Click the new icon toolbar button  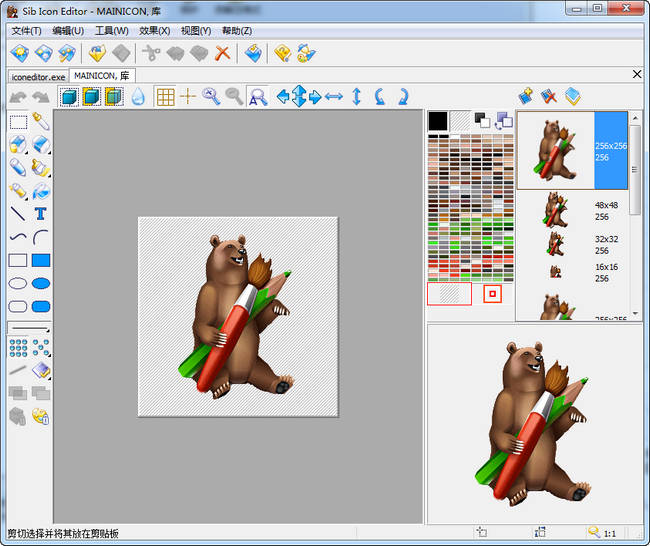pyautogui.click(x=20, y=53)
